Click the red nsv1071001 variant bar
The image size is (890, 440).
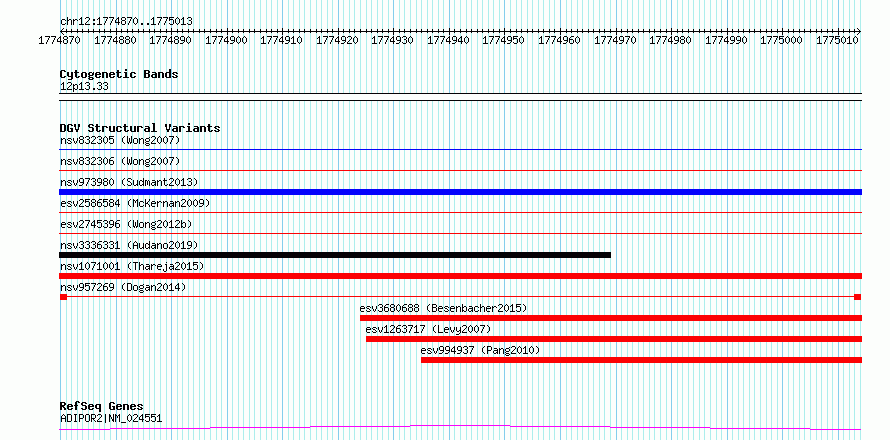point(460,276)
